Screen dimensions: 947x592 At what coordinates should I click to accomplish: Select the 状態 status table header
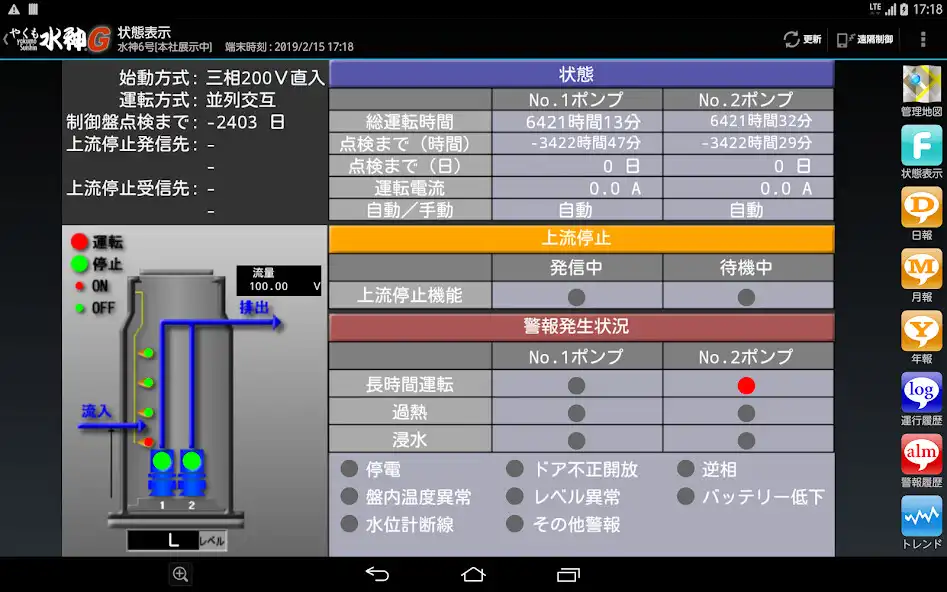tap(581, 73)
